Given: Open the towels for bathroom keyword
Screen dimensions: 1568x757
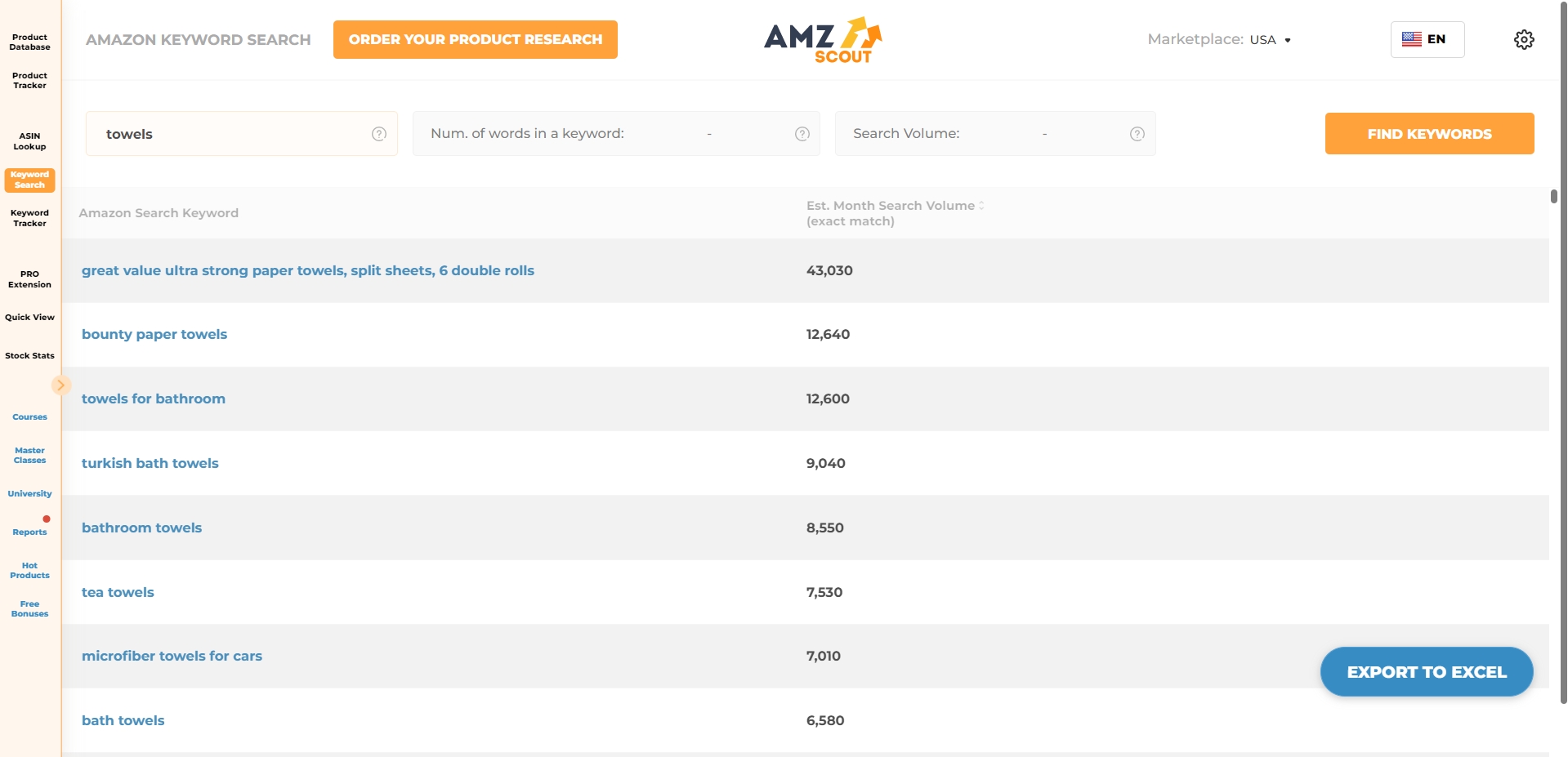Looking at the screenshot, I should tap(154, 399).
